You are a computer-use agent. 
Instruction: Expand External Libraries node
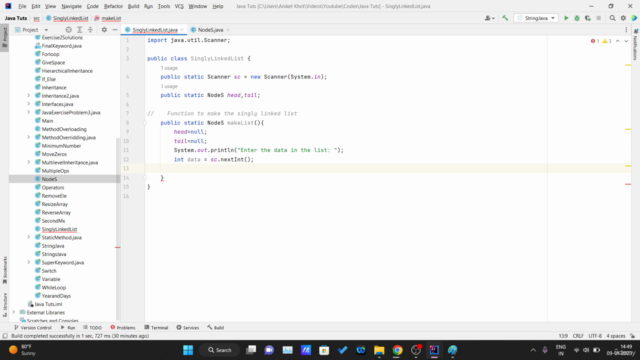coord(14,312)
